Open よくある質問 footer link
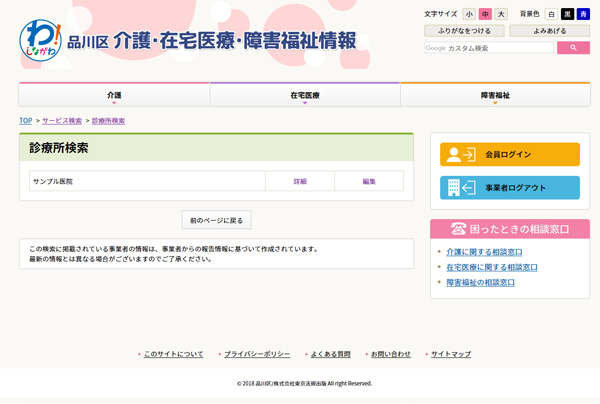600x404 pixels. click(331, 354)
